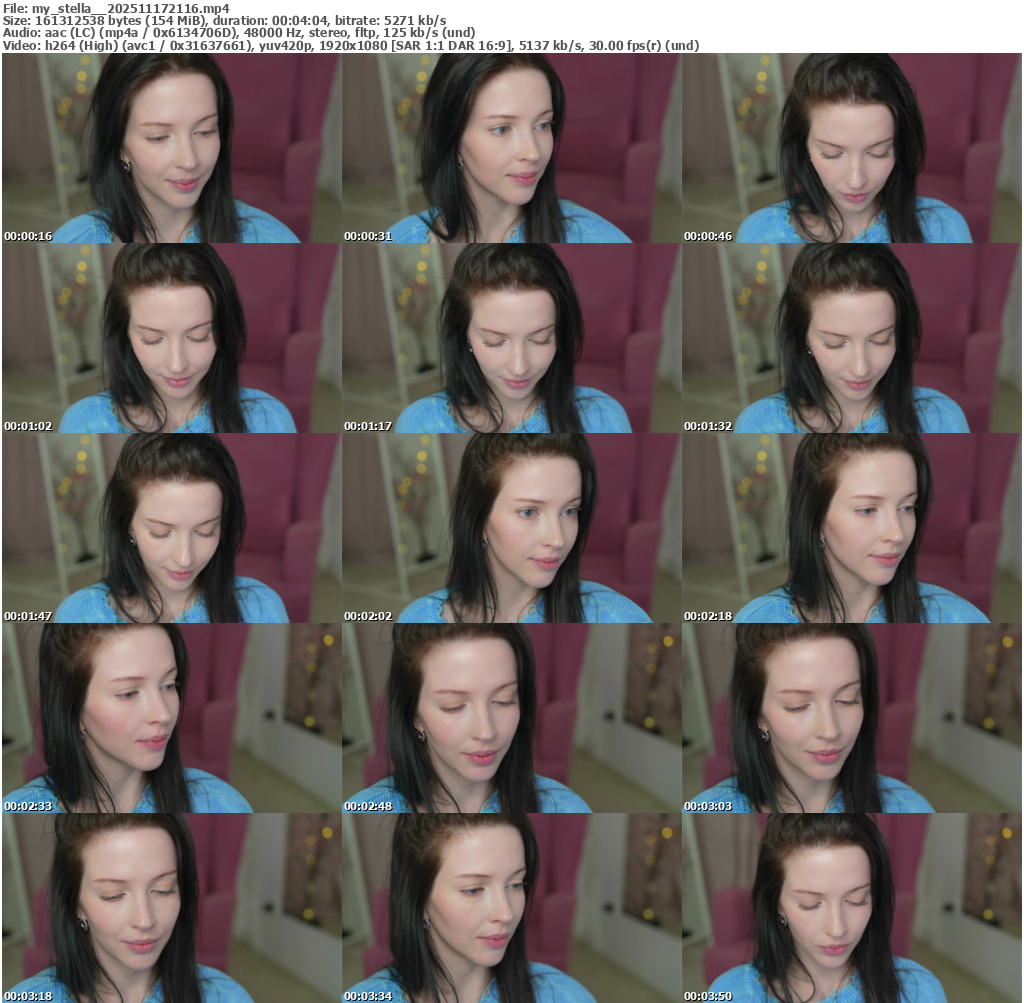The image size is (1024, 1003).
Task: Pick the frame at 00:02:02
Action: tap(511, 528)
